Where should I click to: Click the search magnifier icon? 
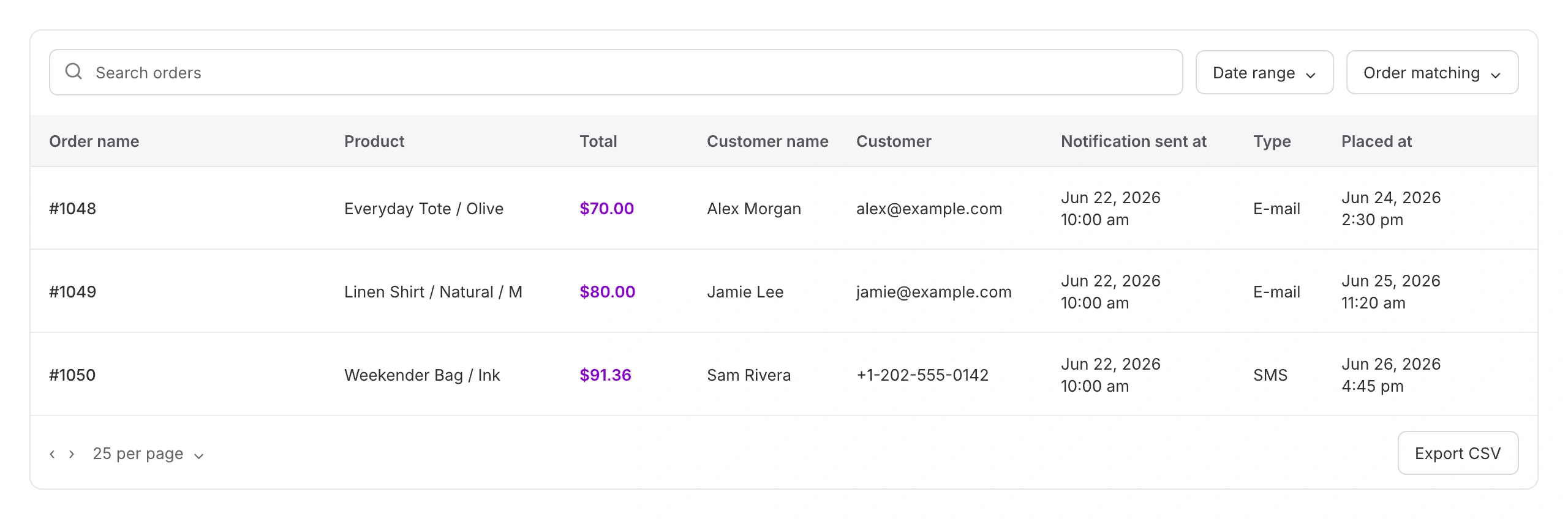tap(73, 72)
